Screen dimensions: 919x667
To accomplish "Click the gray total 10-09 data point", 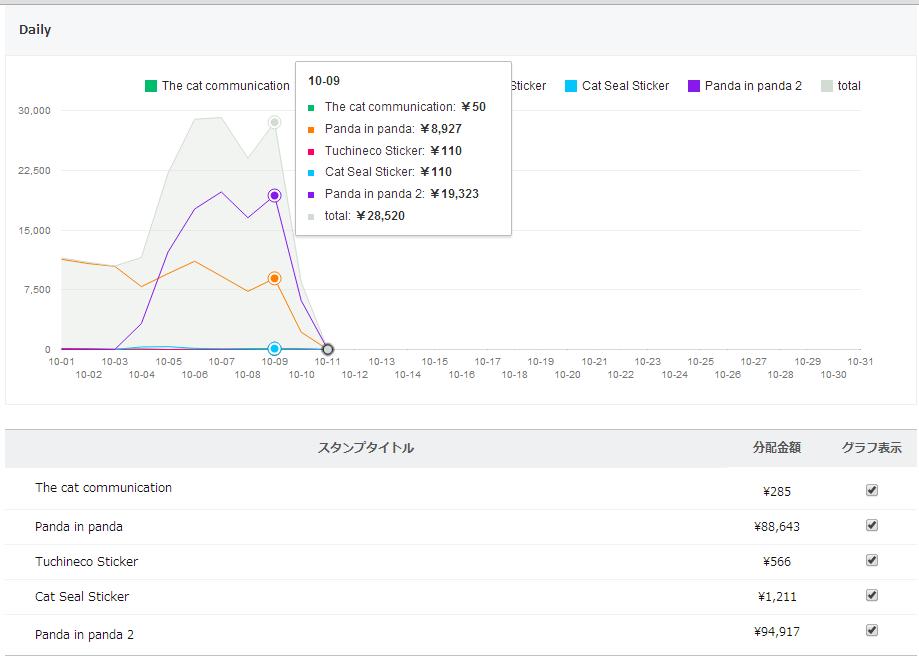I will [x=274, y=122].
